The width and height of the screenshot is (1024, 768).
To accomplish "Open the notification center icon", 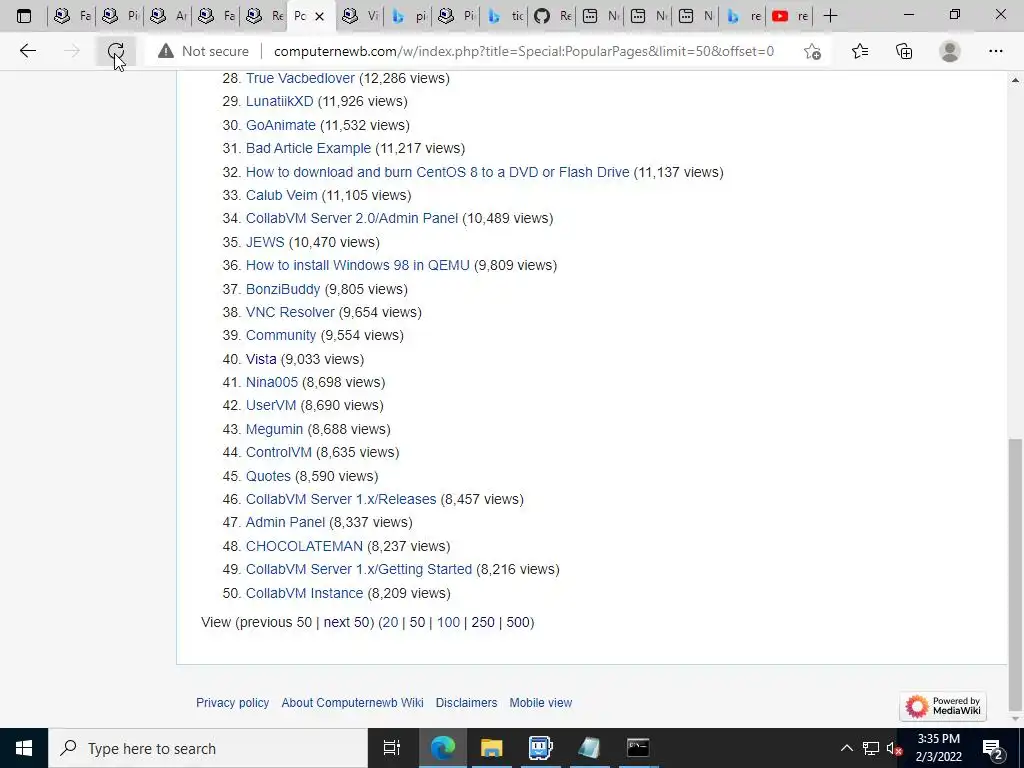I will (993, 748).
